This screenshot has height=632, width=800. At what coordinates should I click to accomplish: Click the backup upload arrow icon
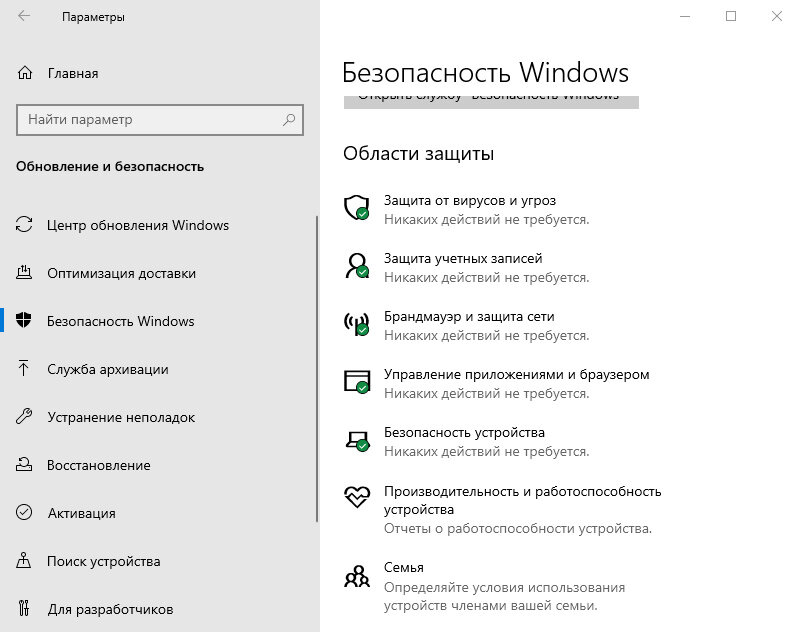click(x=23, y=368)
